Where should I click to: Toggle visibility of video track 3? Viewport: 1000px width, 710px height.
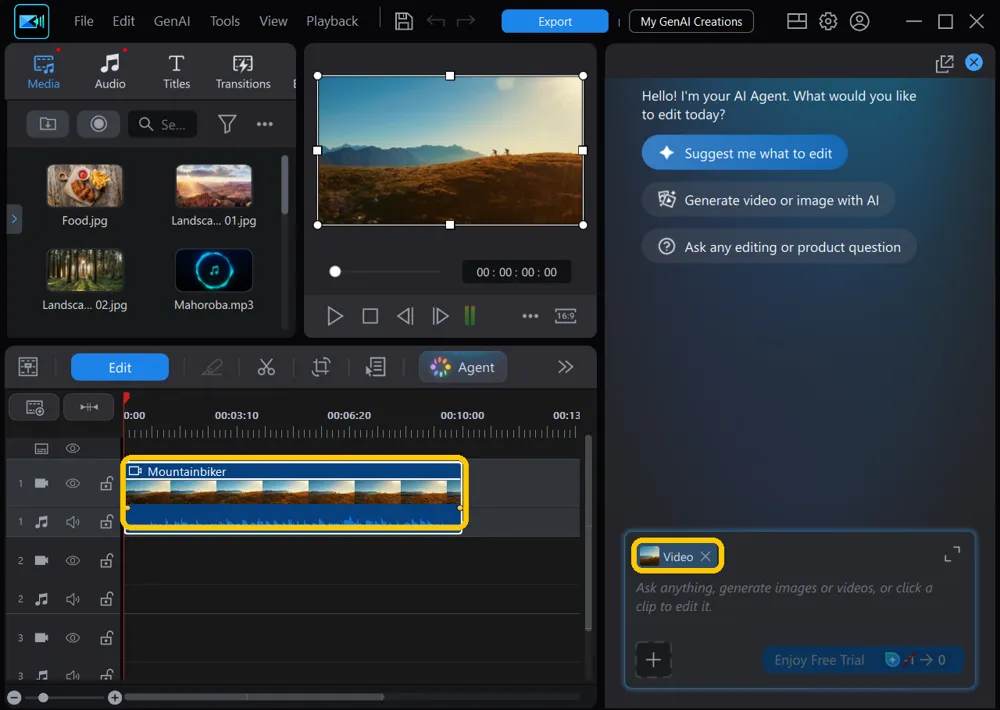tap(73, 637)
